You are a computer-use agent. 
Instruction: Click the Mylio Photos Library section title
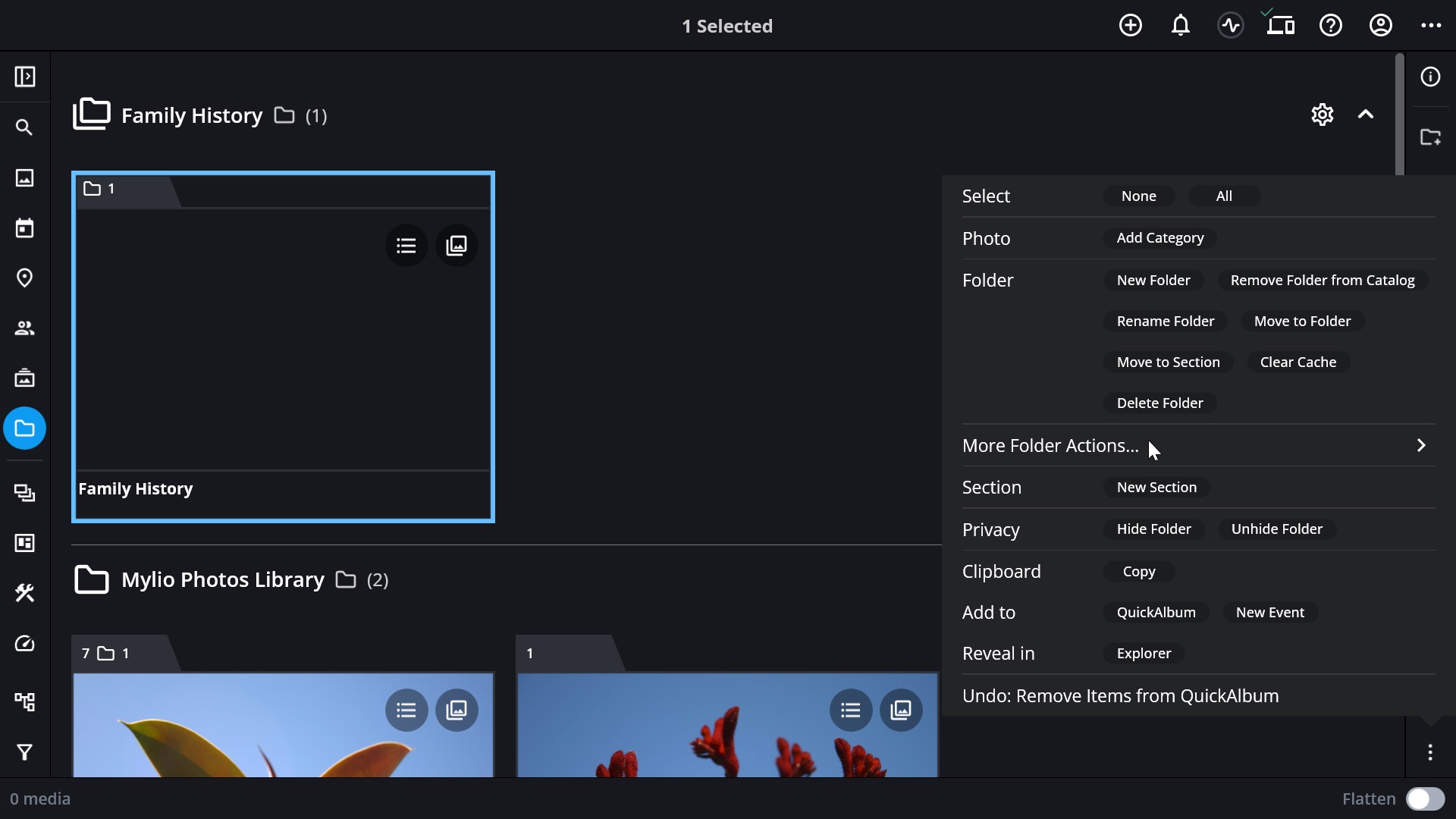point(222,579)
